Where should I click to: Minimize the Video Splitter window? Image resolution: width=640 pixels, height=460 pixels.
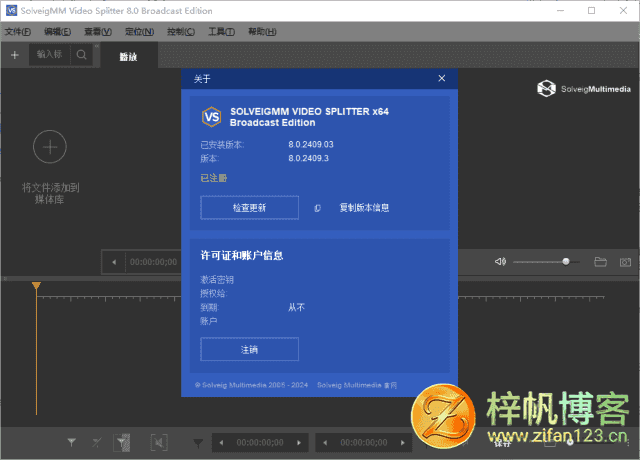pos(560,11)
